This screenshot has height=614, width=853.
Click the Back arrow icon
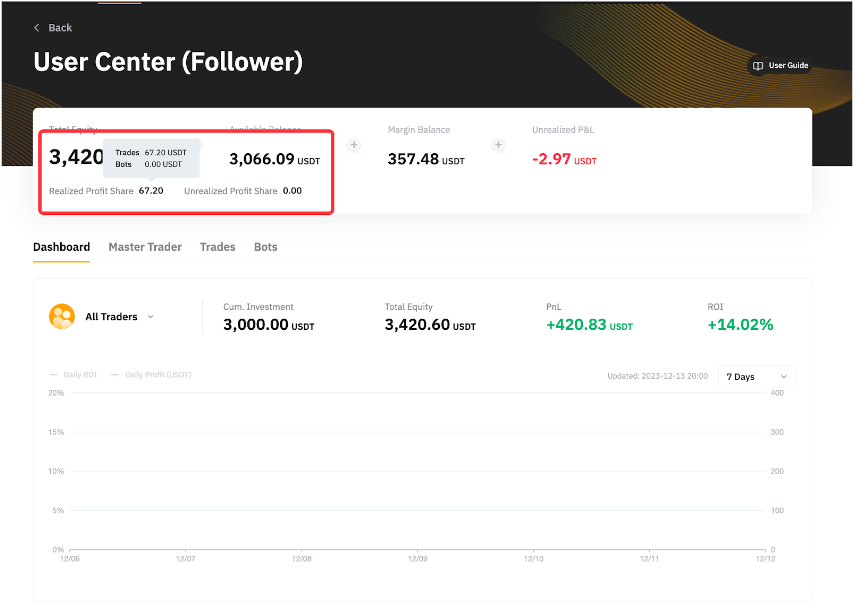click(x=37, y=28)
